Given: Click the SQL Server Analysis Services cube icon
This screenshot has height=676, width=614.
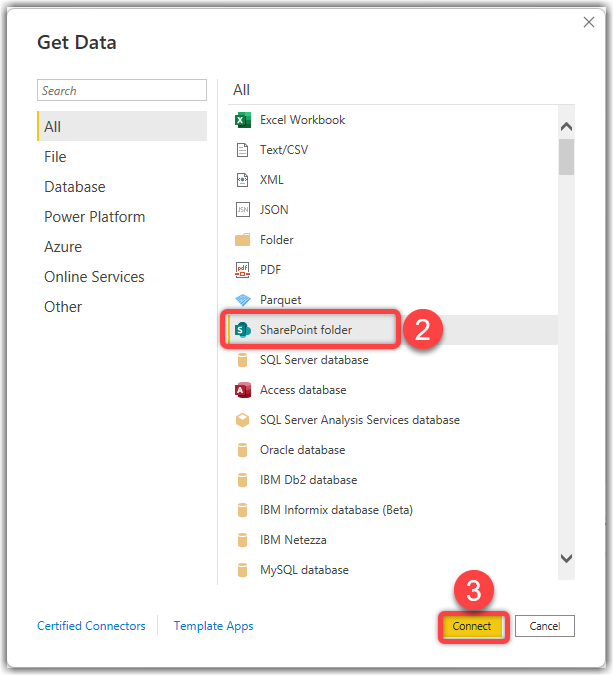Looking at the screenshot, I should (x=243, y=420).
